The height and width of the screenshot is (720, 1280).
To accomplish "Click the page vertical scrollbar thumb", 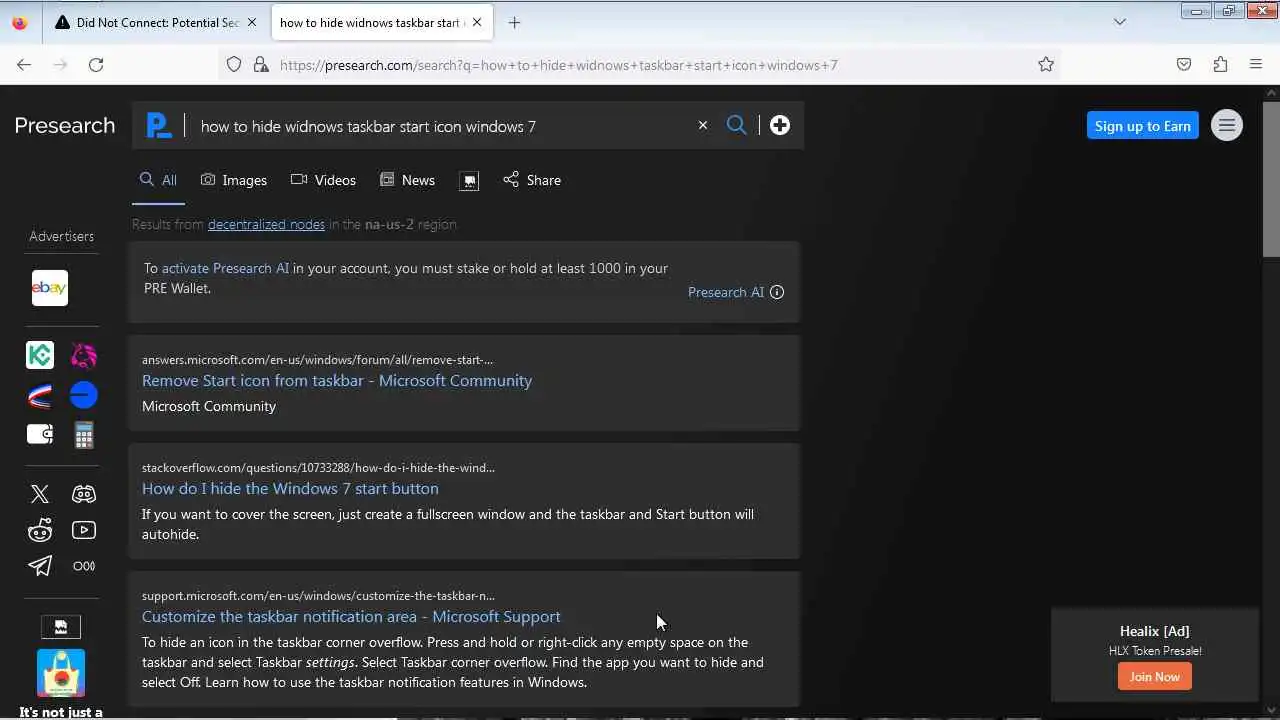I will tap(1271, 178).
